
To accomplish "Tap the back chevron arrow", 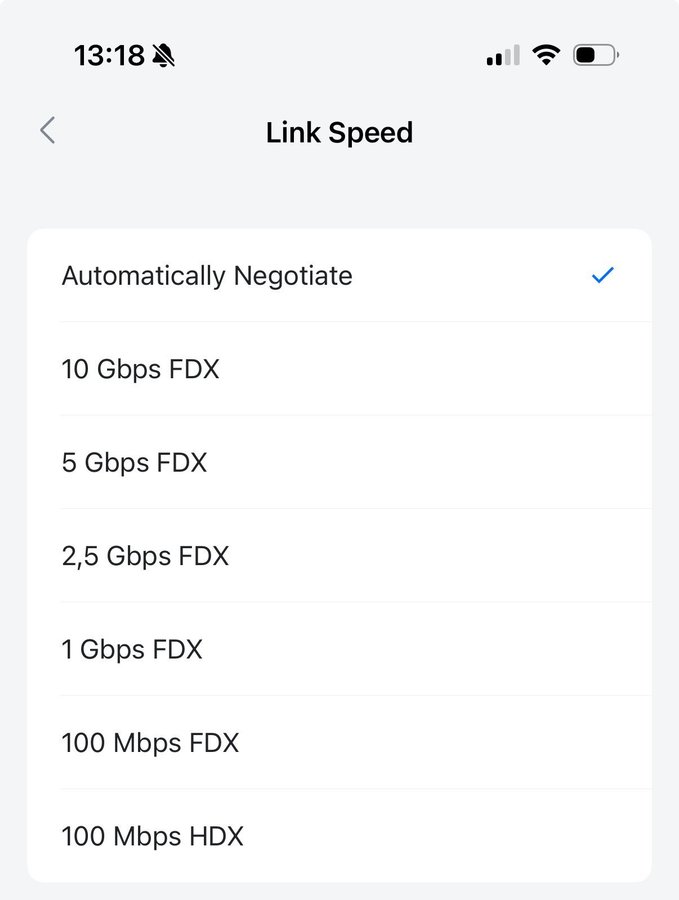I will point(47,130).
